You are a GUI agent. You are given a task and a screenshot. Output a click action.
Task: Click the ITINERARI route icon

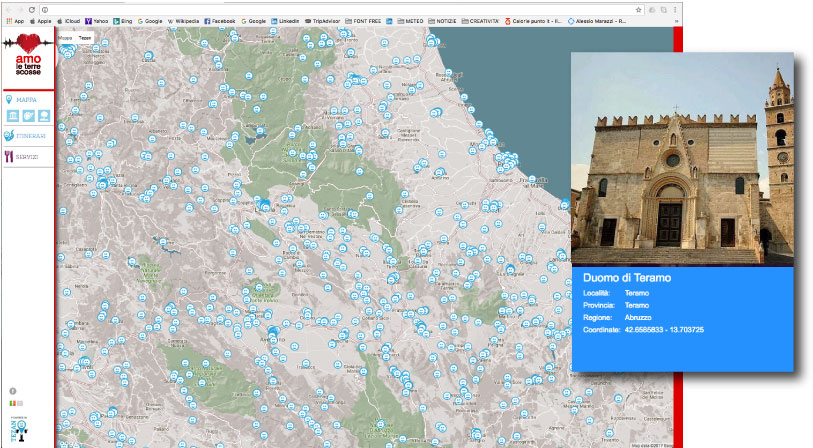(8, 136)
